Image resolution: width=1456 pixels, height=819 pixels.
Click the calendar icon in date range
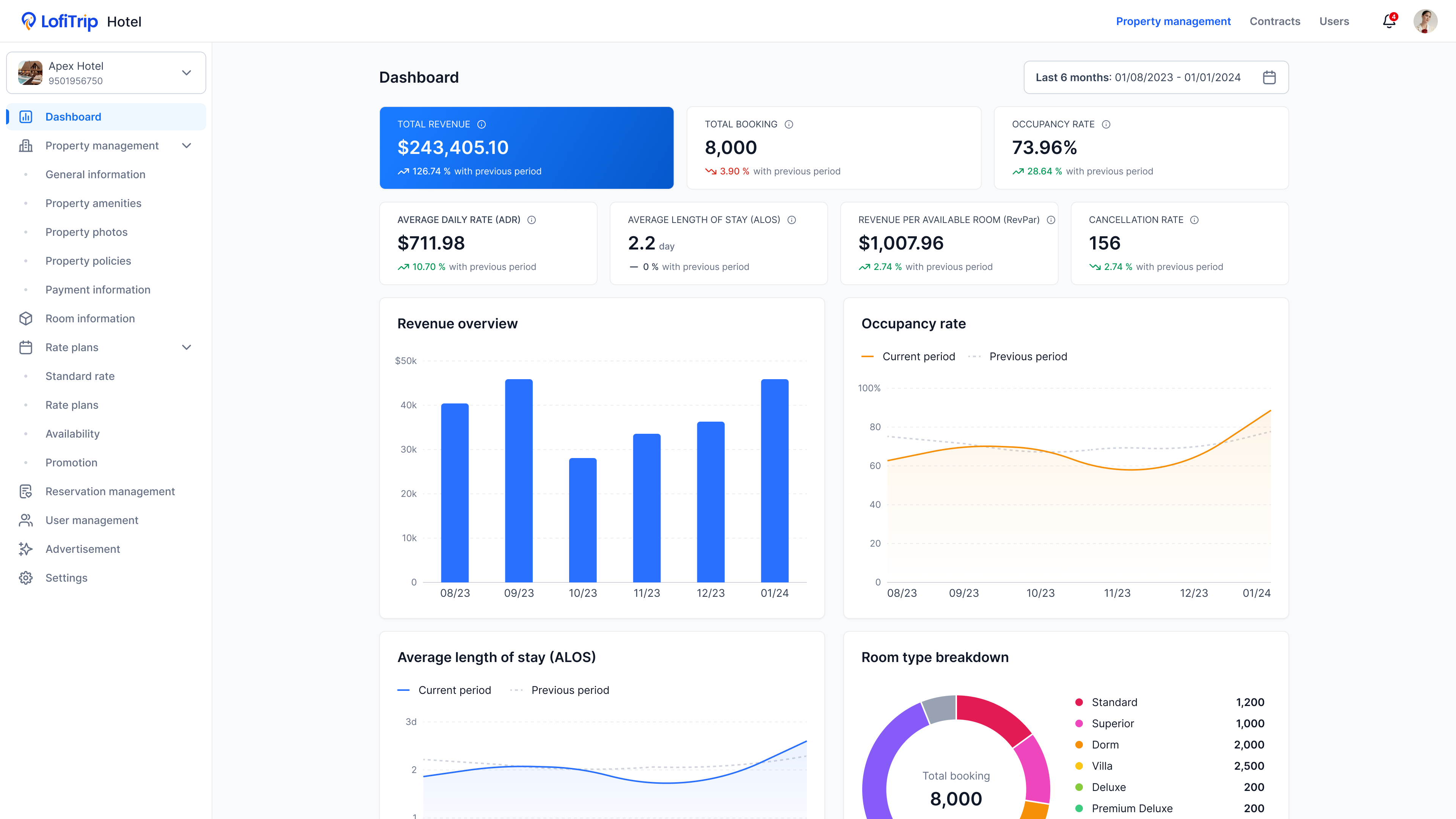[x=1269, y=77]
